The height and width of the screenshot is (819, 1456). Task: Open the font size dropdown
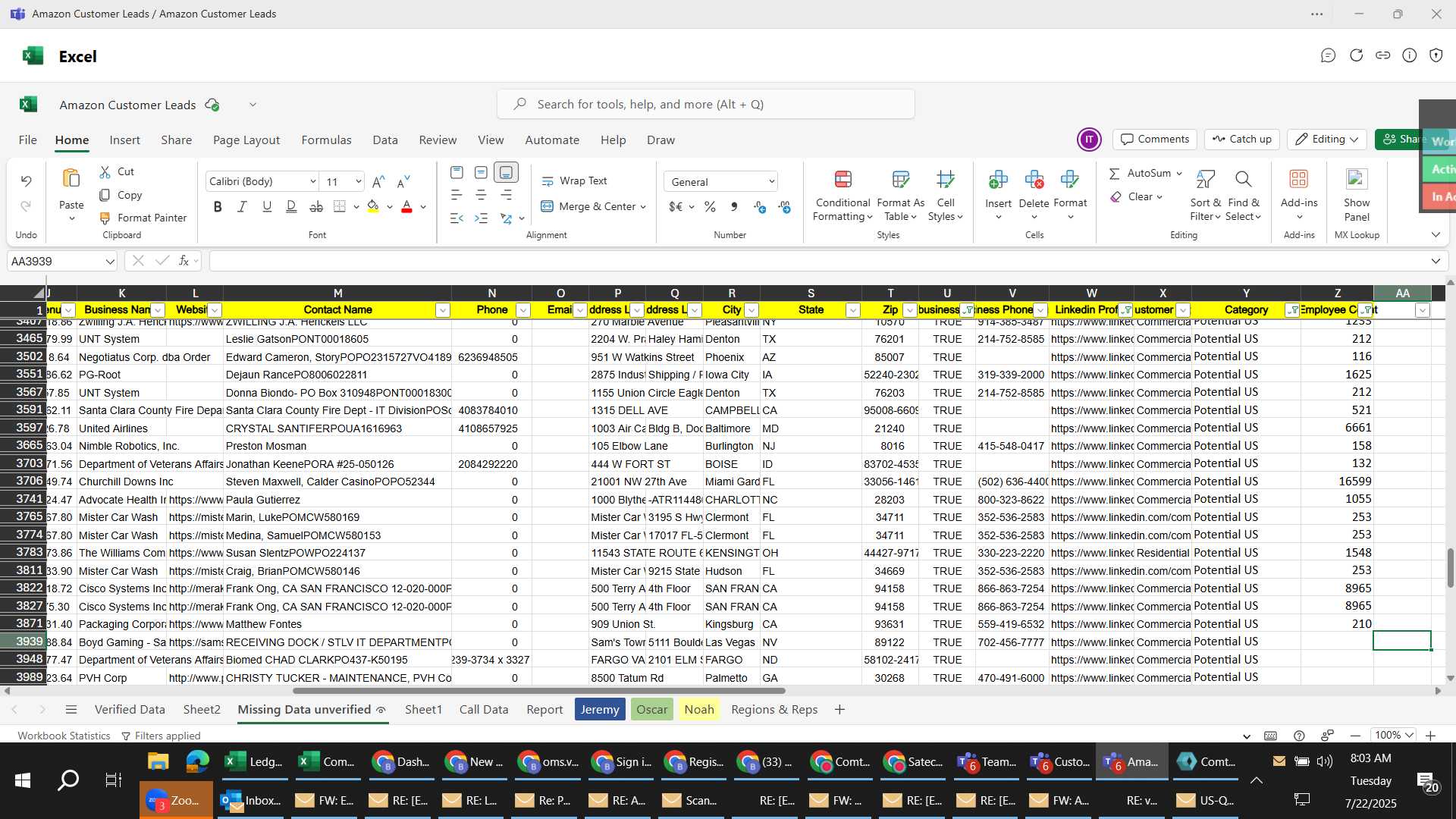(x=358, y=182)
